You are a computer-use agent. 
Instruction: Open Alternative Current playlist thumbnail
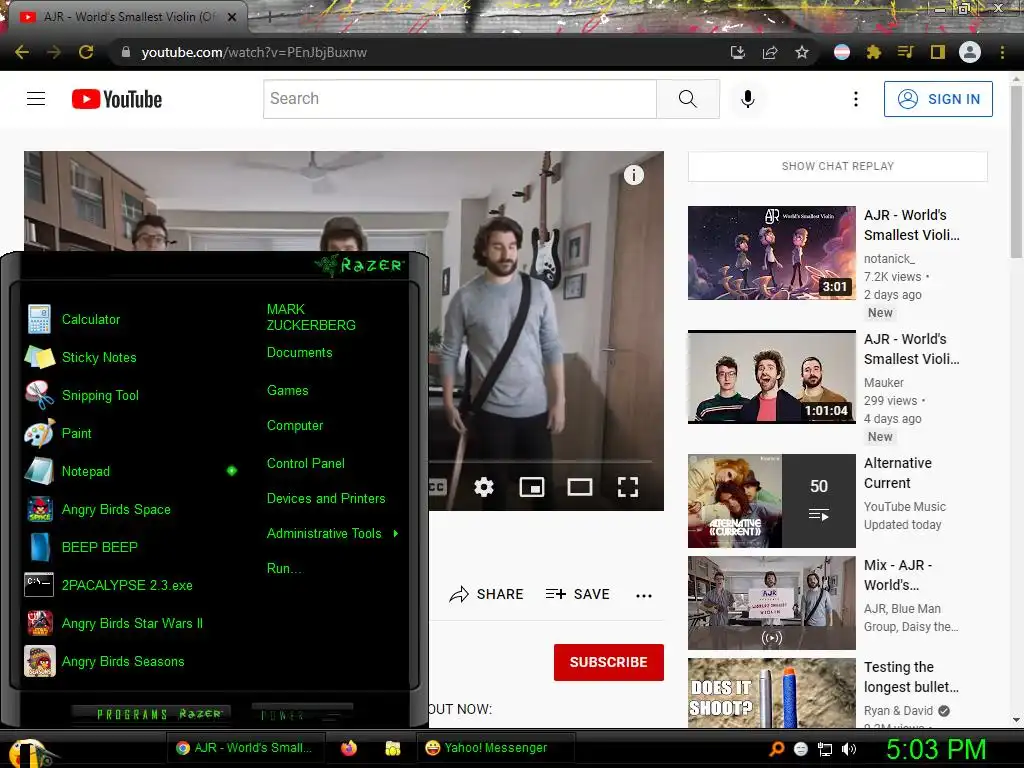771,501
